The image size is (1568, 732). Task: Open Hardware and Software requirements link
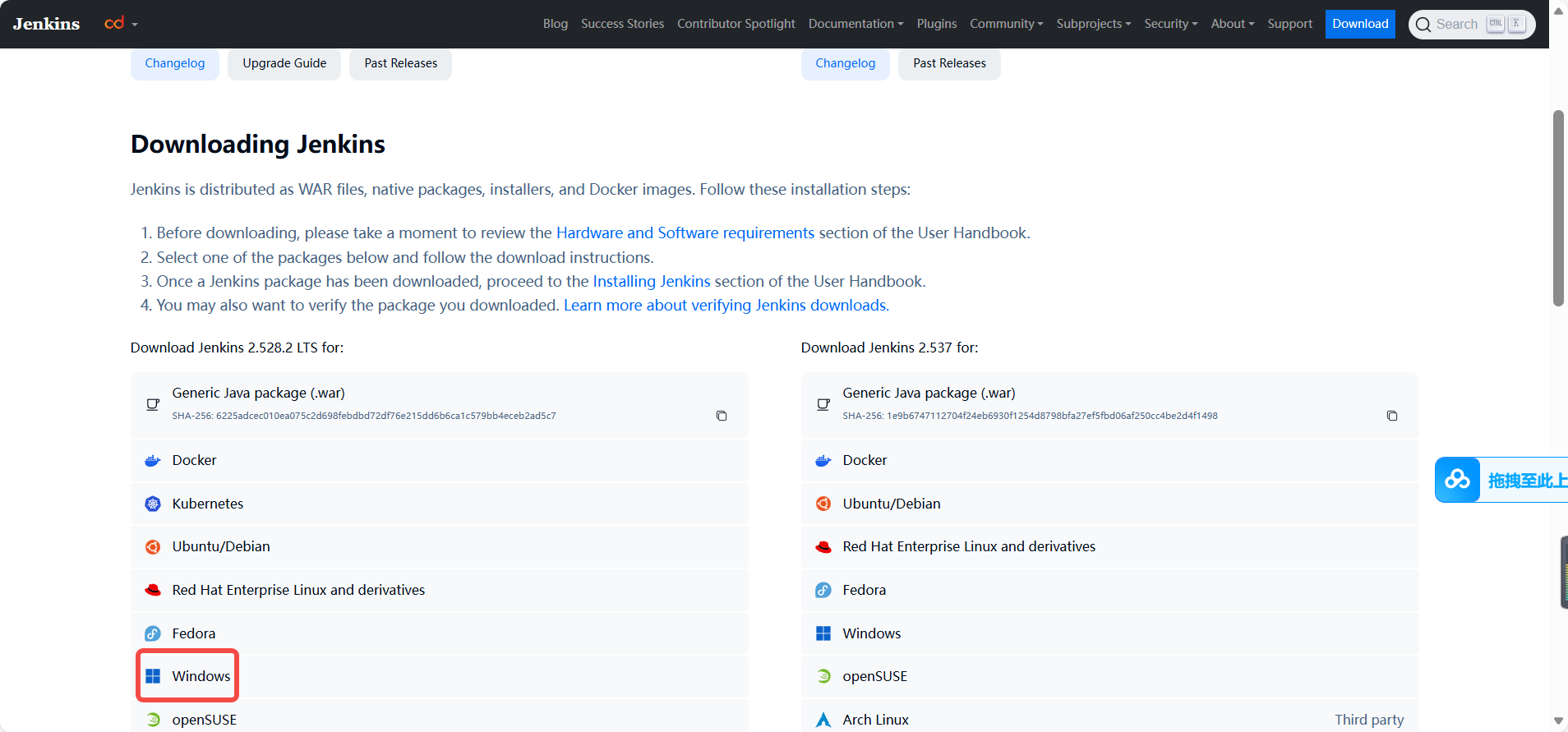(685, 232)
